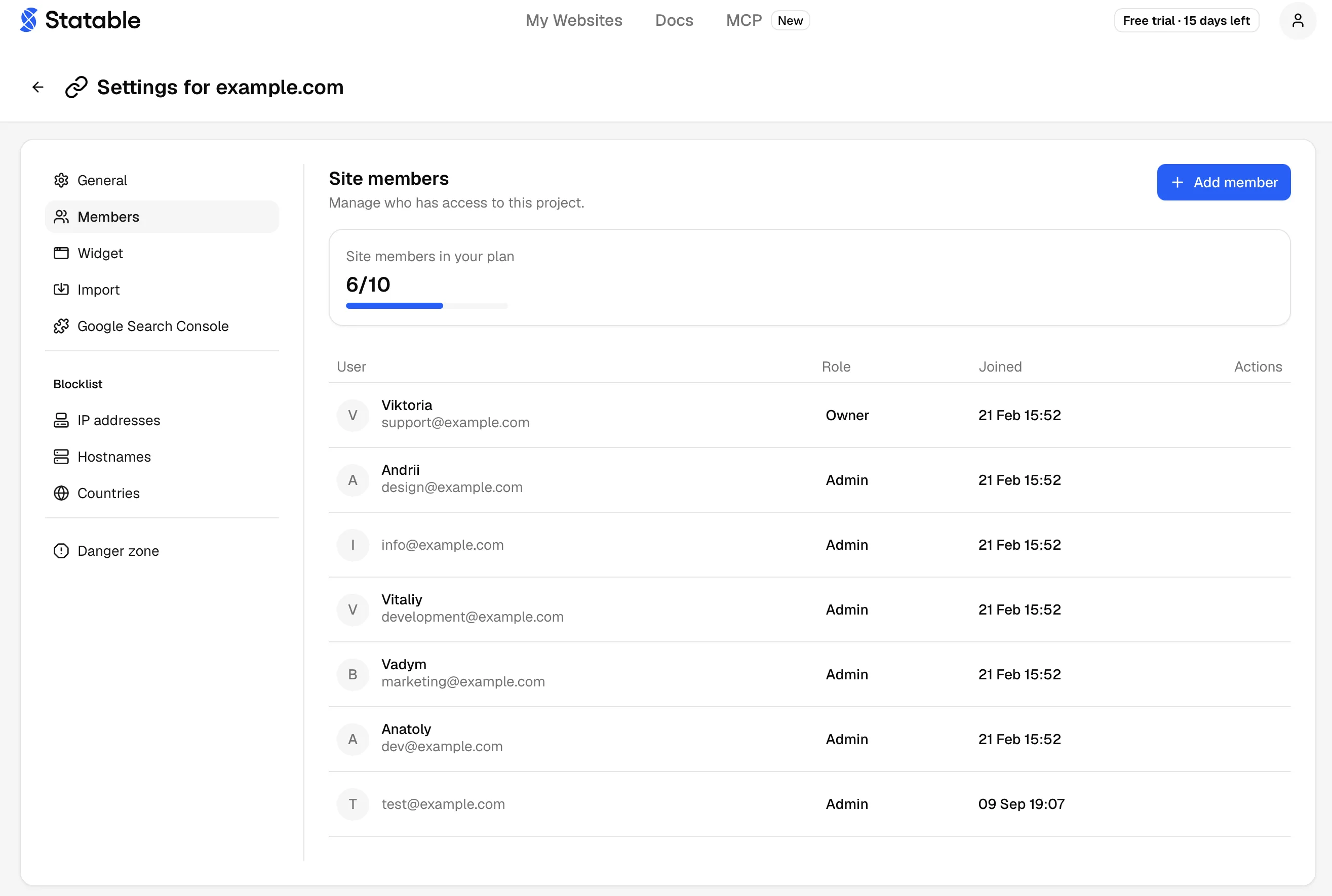This screenshot has height=896, width=1332.
Task: Click the B avatar for Vadym
Action: point(352,675)
